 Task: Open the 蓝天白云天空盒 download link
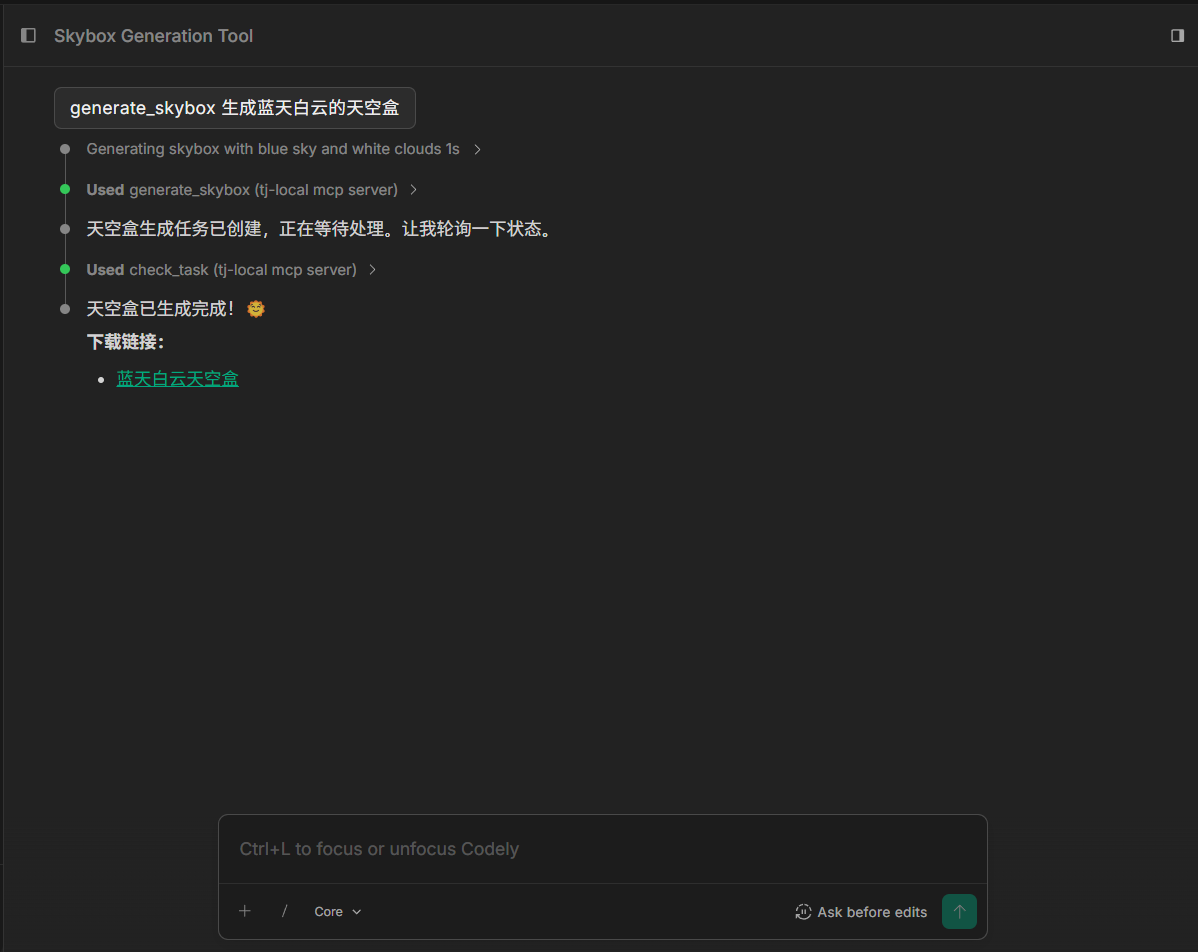pos(177,379)
